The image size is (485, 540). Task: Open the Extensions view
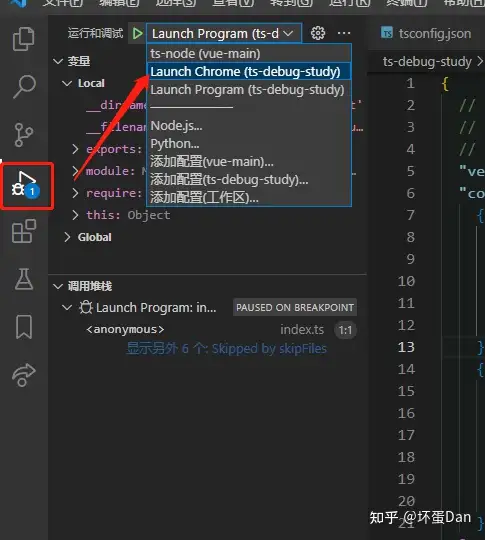pyautogui.click(x=24, y=231)
